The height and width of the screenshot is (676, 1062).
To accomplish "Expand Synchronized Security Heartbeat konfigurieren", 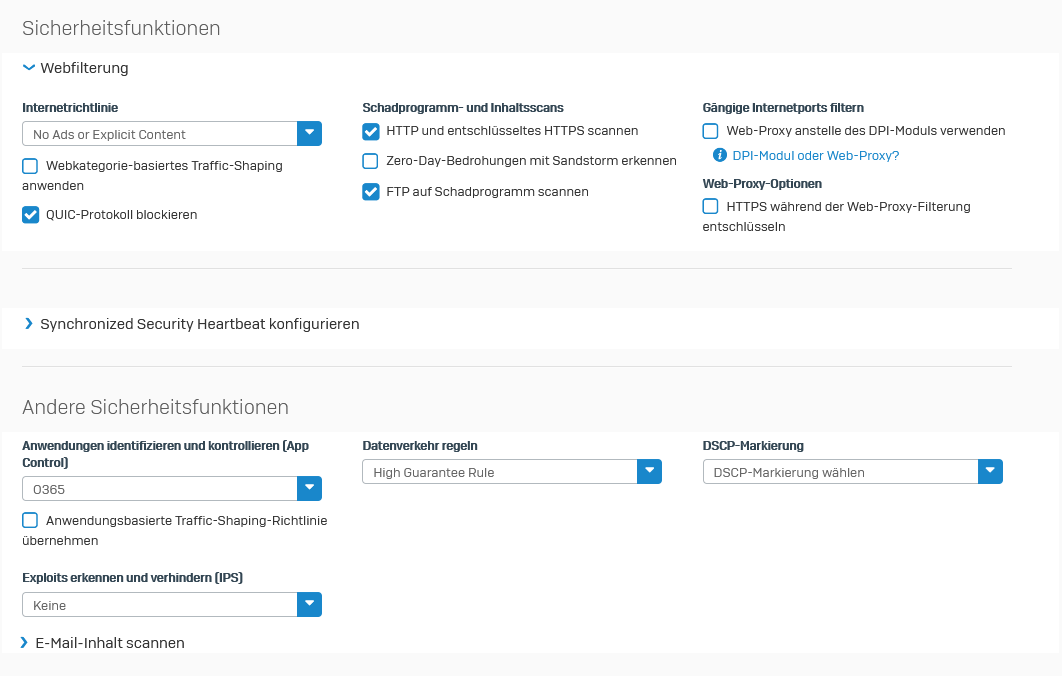I will pyautogui.click(x=28, y=324).
